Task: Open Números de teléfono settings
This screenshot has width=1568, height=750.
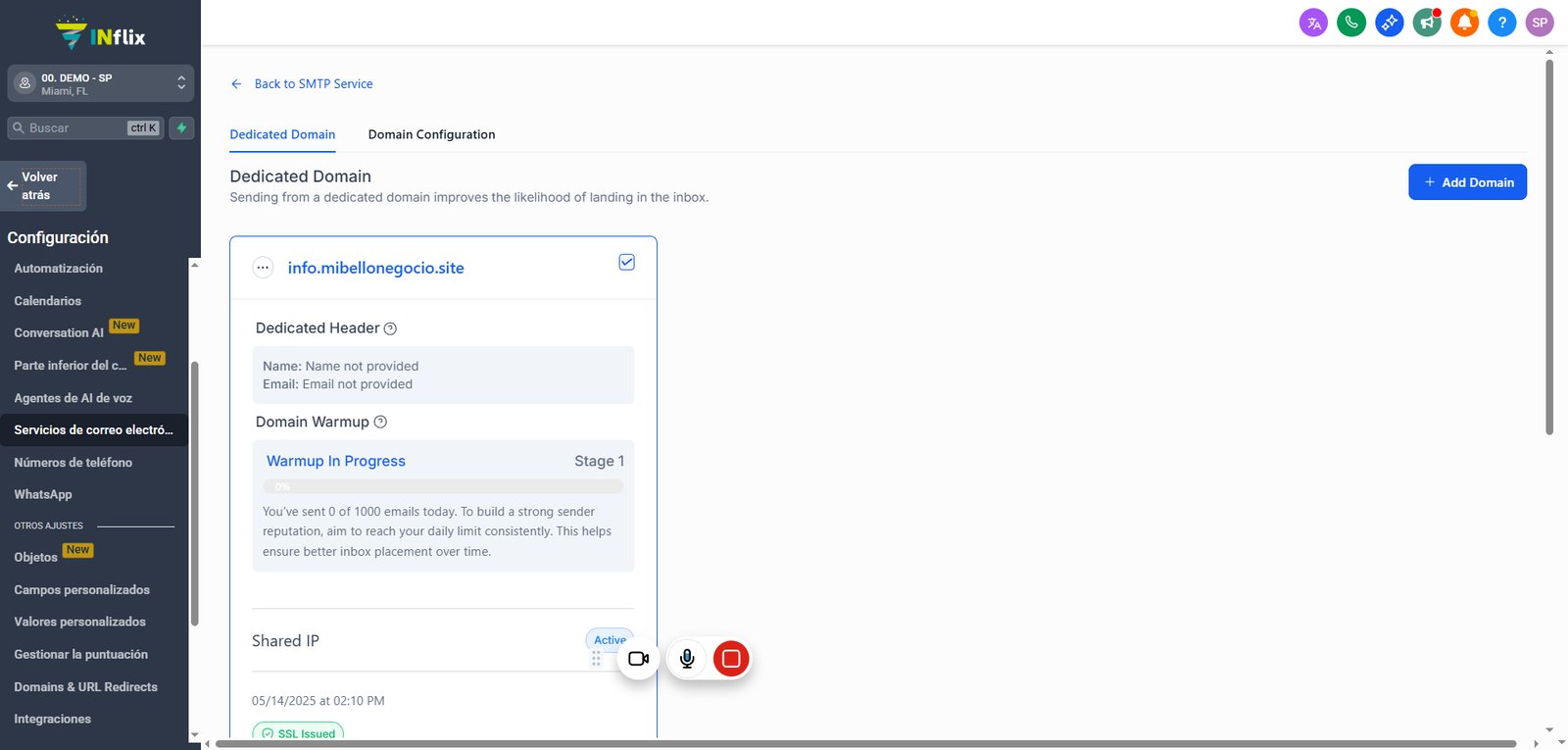Action: point(73,463)
